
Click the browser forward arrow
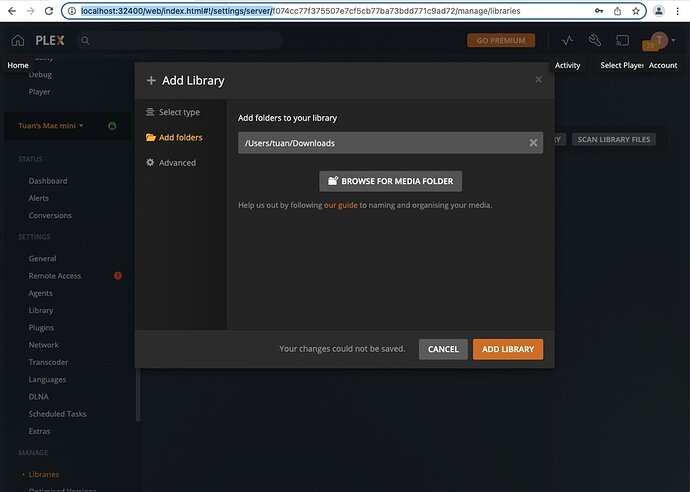[x=30, y=11]
